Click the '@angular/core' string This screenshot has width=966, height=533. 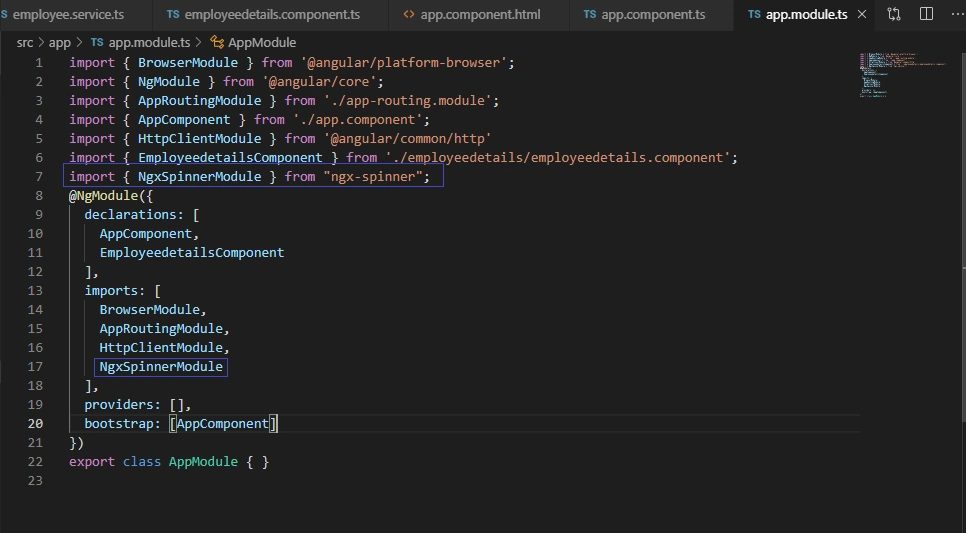[319, 81]
